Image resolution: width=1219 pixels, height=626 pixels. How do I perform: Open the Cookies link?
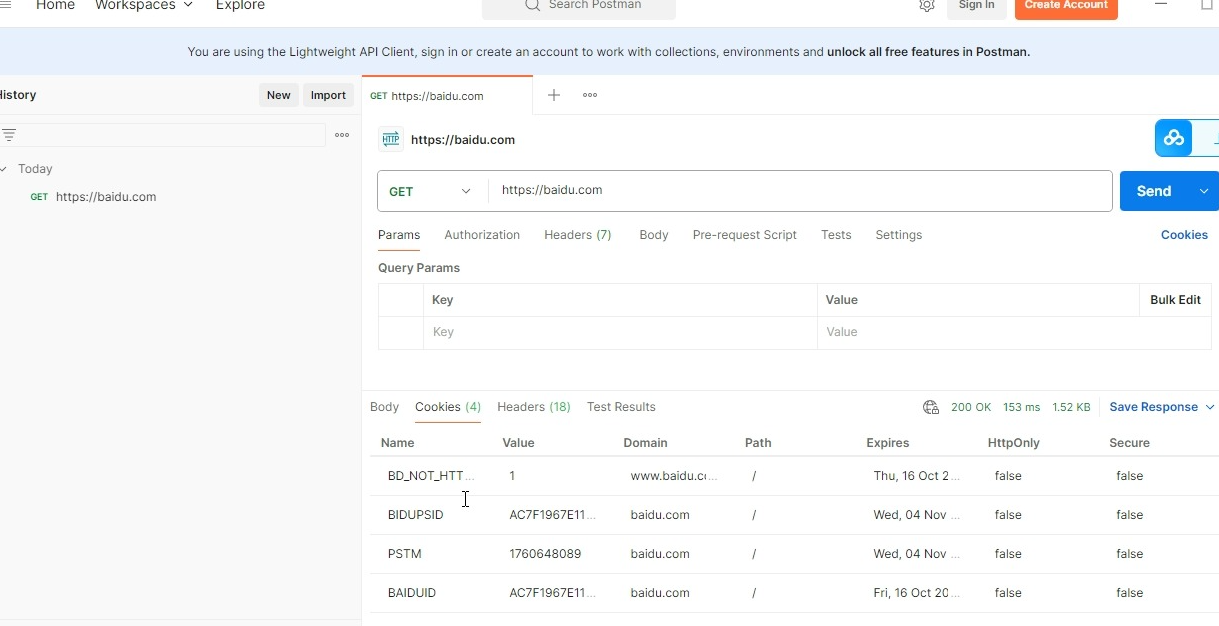tap(1184, 235)
